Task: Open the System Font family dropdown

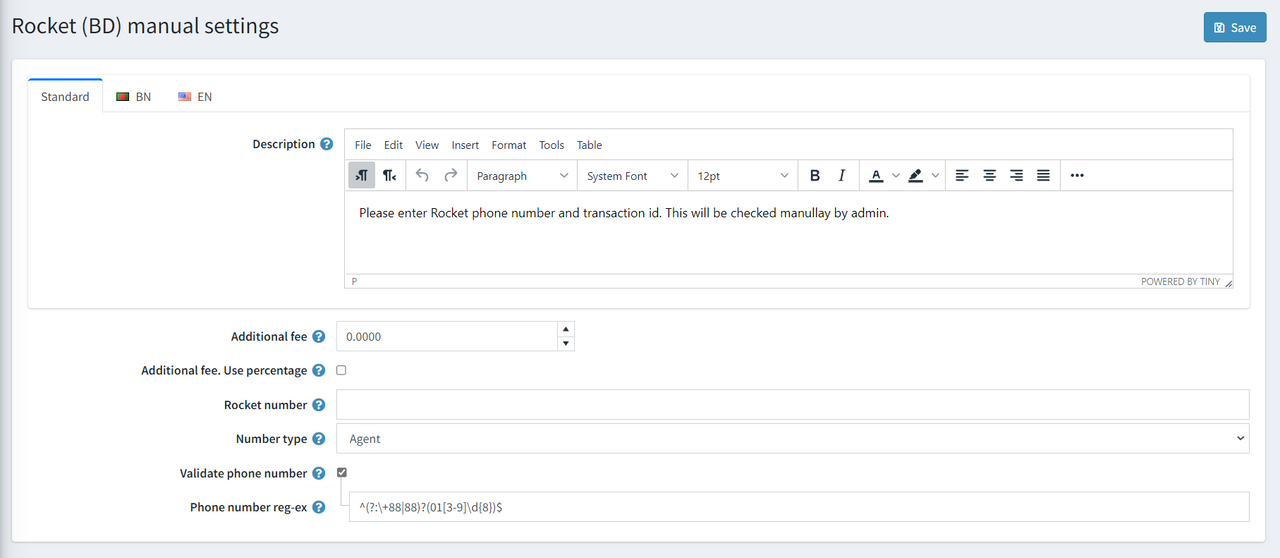Action: [x=632, y=175]
